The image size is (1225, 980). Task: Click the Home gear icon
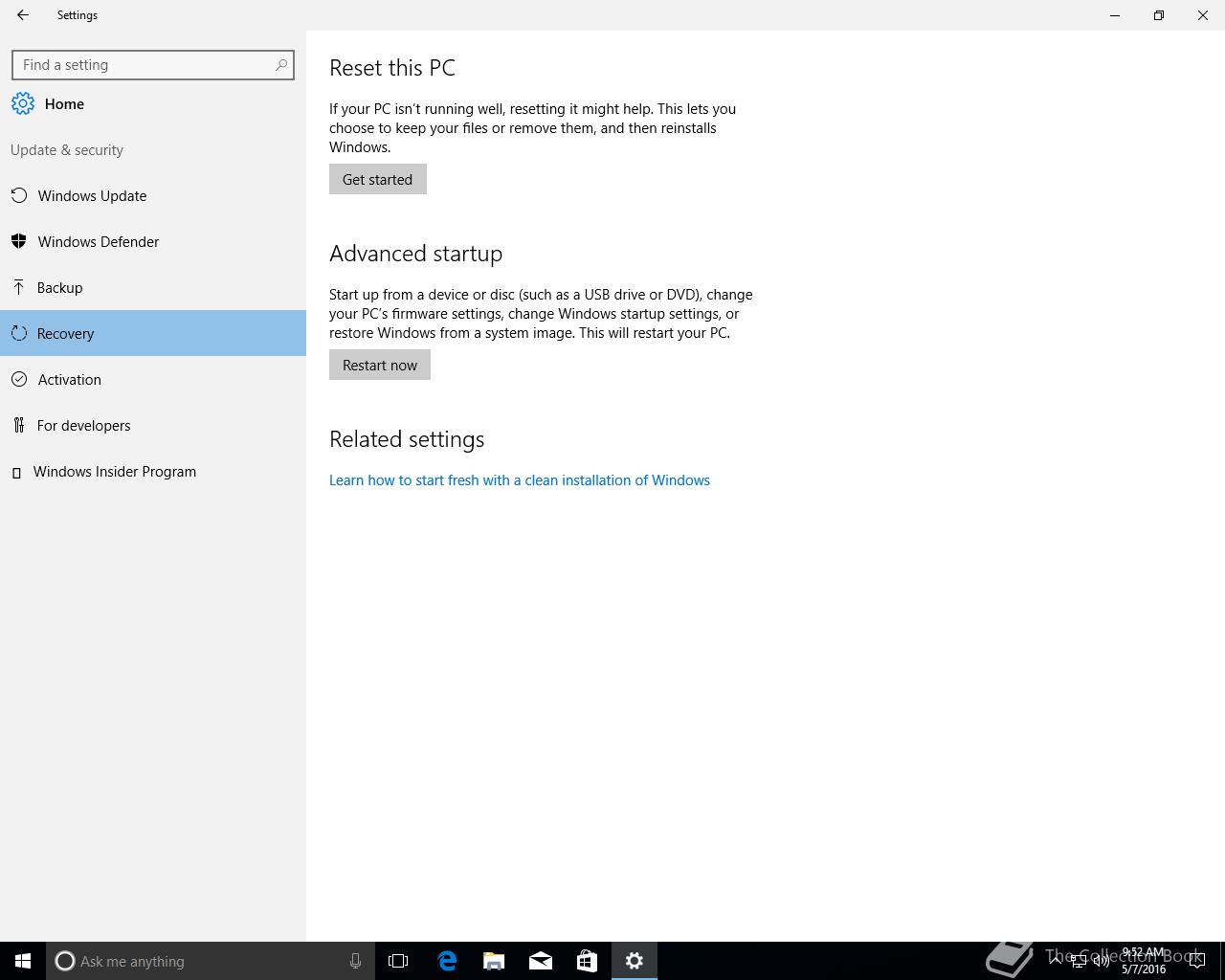click(x=23, y=104)
